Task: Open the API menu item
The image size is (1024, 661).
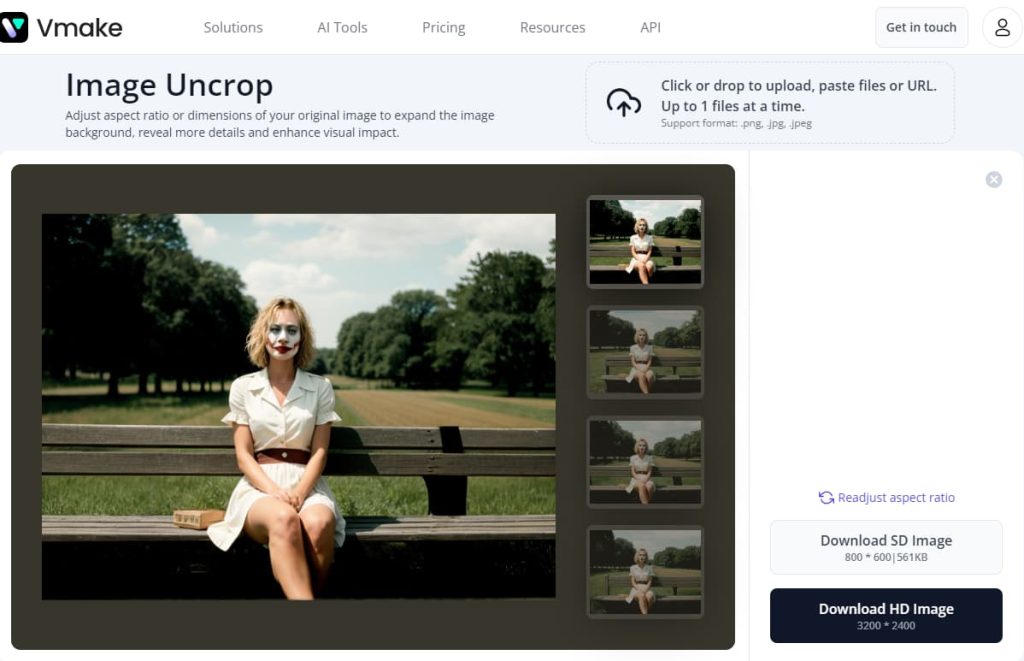Action: click(x=650, y=27)
